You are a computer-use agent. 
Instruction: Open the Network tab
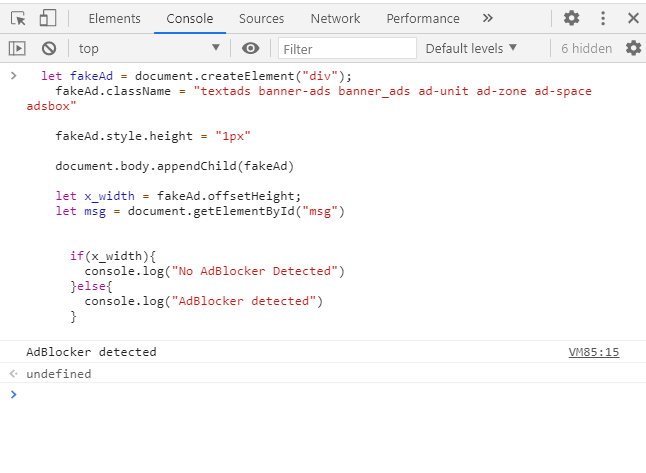click(335, 19)
